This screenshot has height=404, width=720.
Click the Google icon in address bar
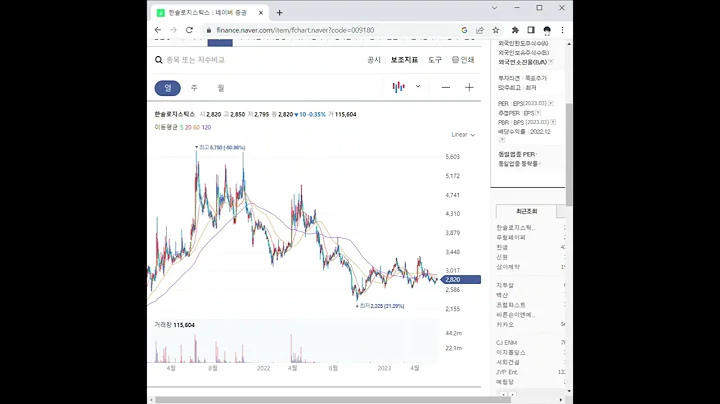[464, 30]
